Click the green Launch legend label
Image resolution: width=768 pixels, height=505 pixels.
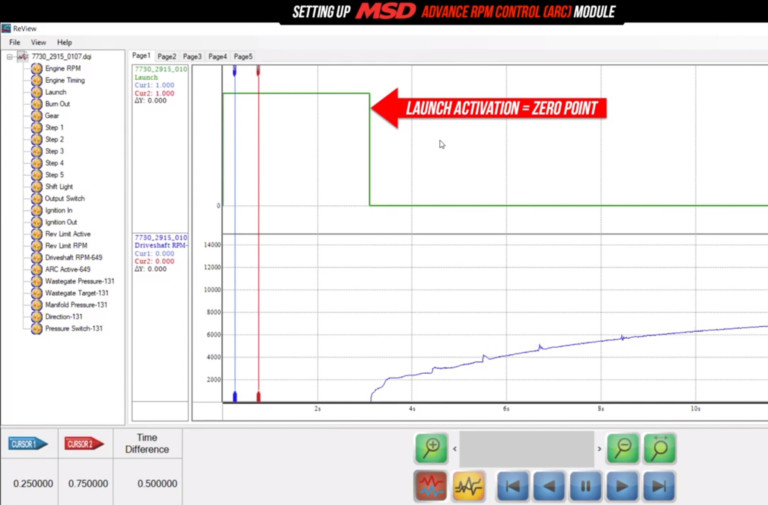pos(146,77)
